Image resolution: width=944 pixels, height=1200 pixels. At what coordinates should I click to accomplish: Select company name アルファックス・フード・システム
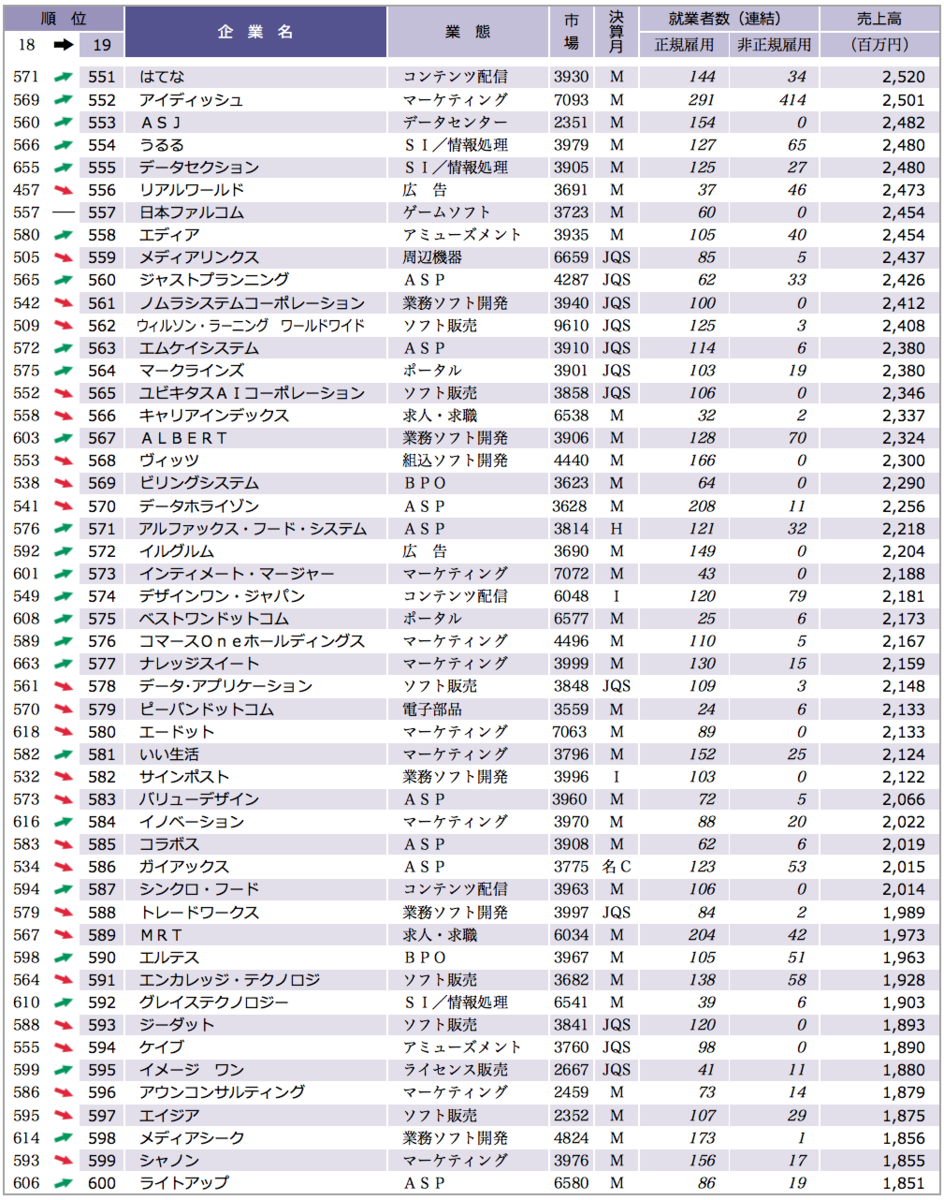pos(253,529)
